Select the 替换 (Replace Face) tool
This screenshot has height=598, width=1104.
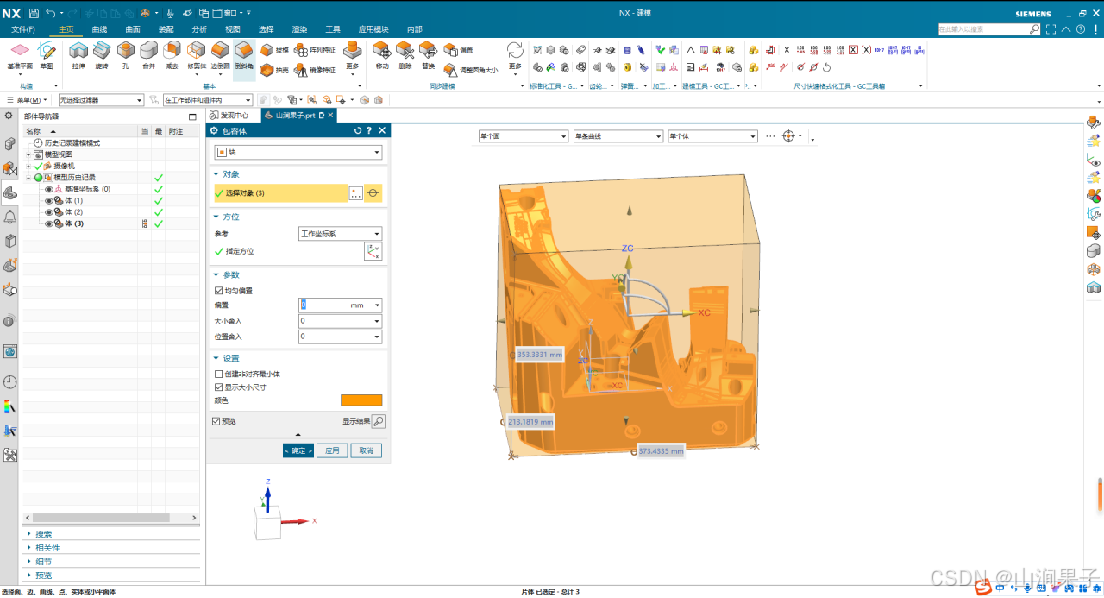click(428, 55)
